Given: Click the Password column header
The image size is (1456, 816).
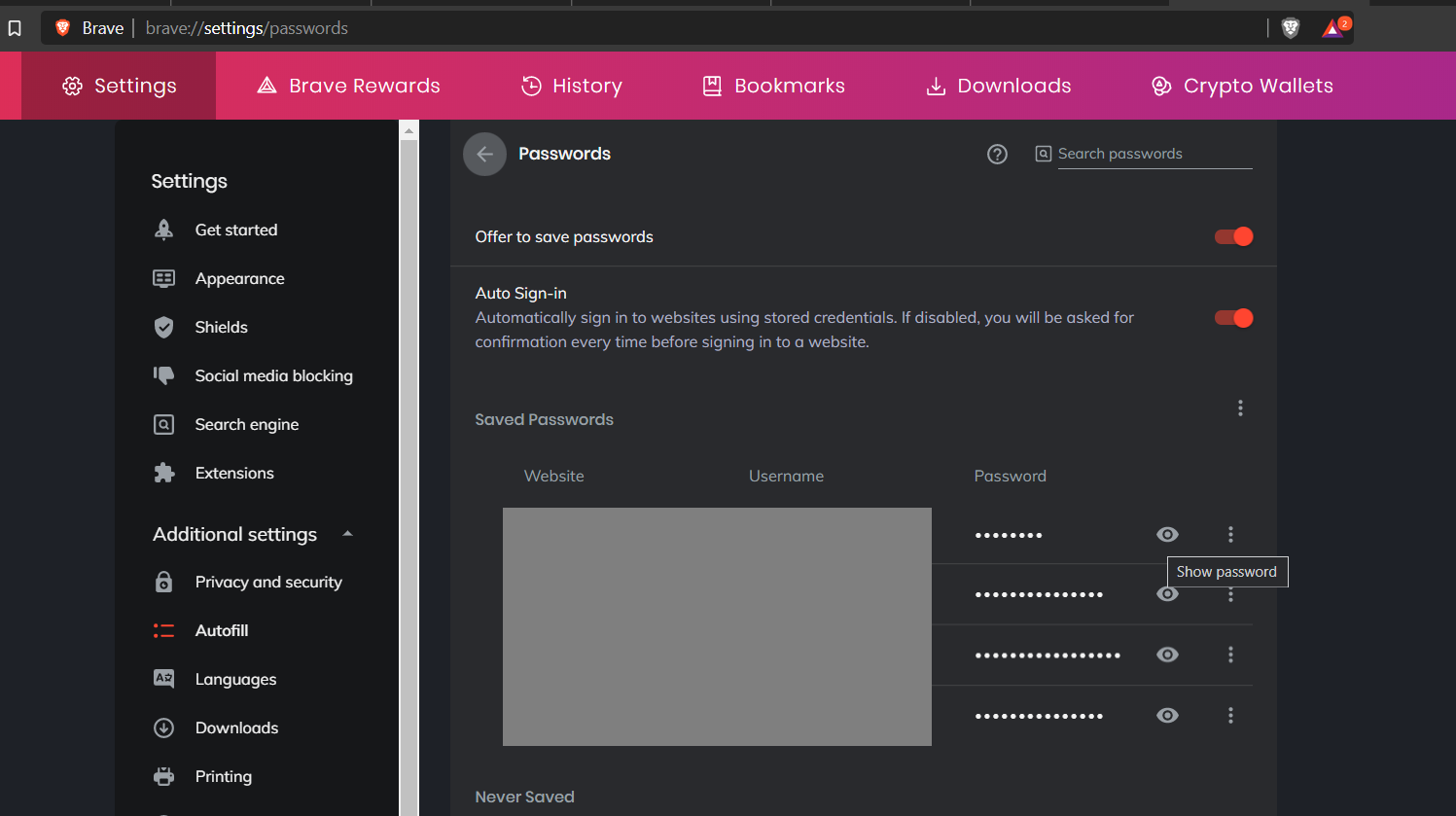Looking at the screenshot, I should 1011,476.
